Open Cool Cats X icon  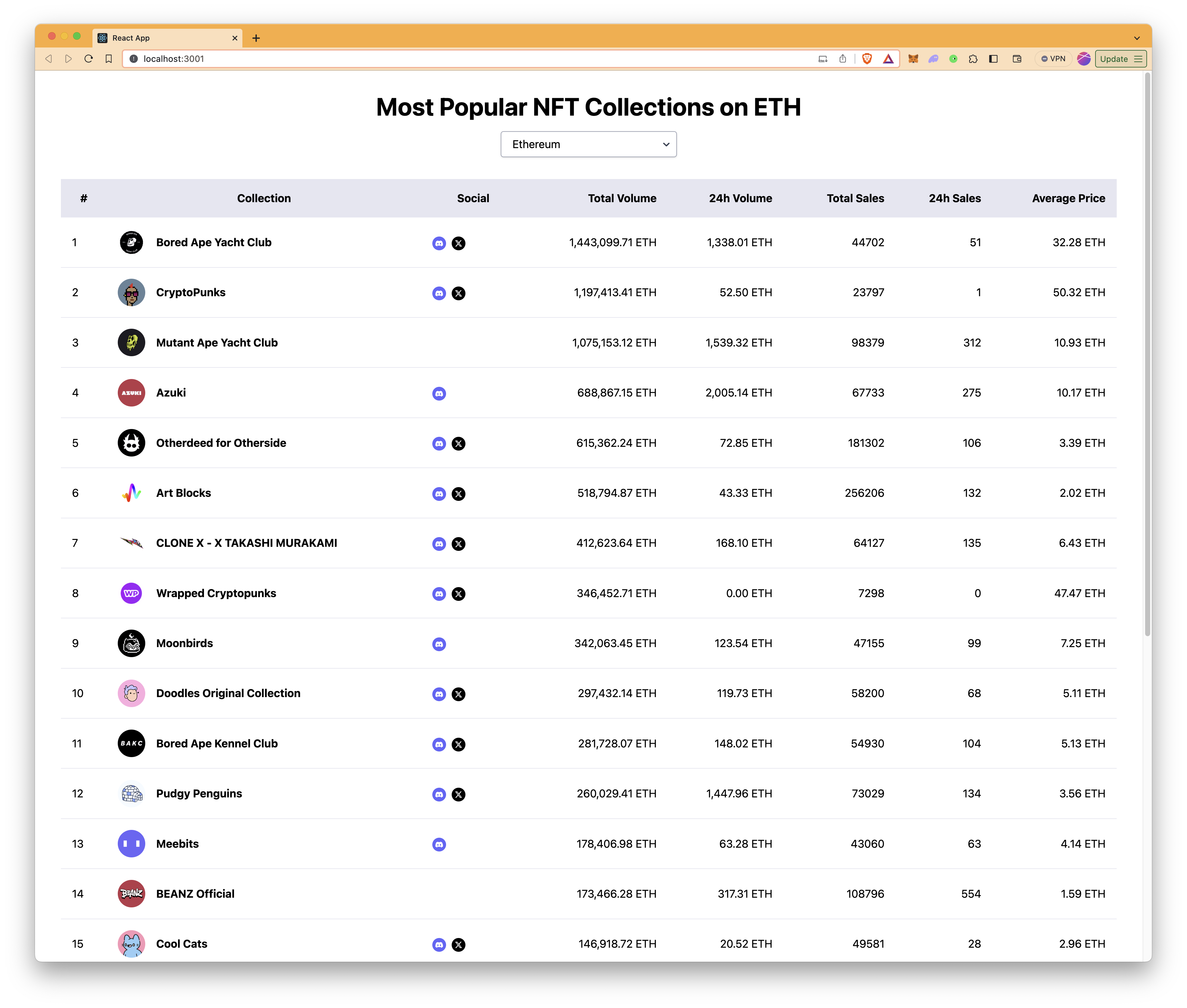(x=458, y=945)
